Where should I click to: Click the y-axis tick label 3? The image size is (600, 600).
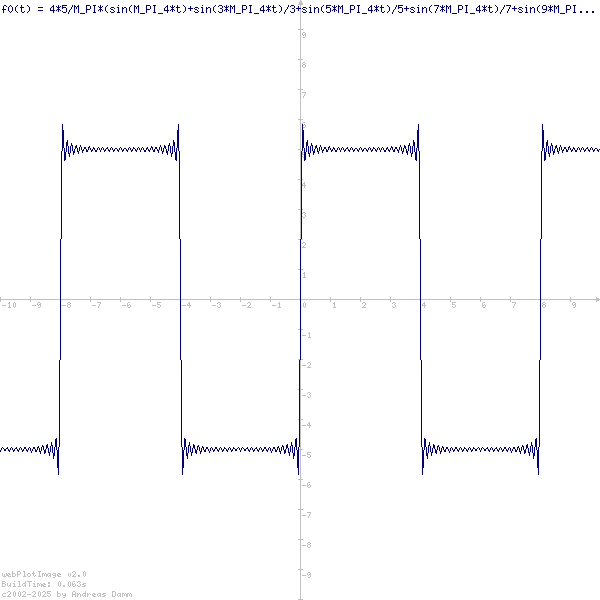(x=304, y=215)
